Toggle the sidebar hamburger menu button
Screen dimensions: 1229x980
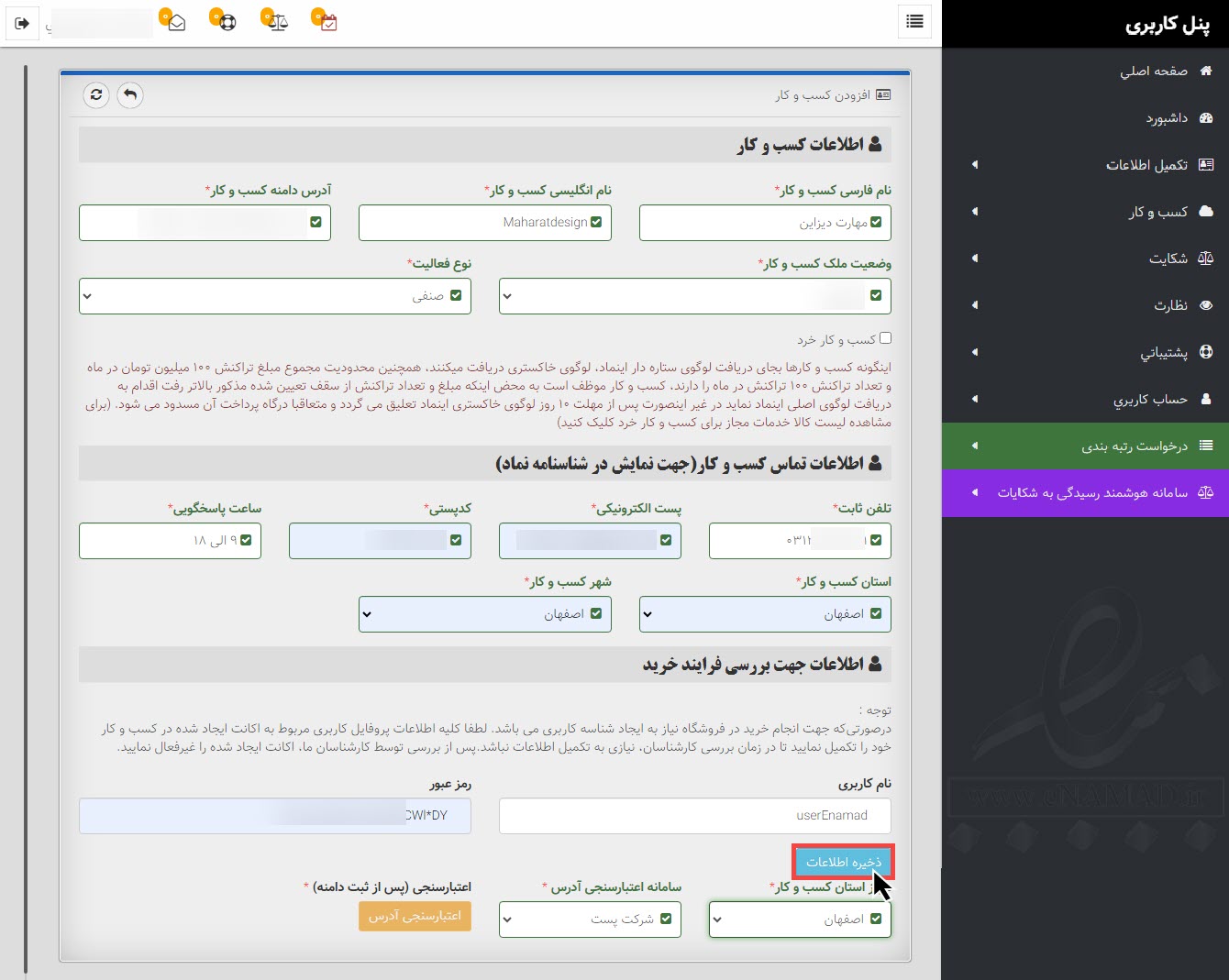click(914, 21)
